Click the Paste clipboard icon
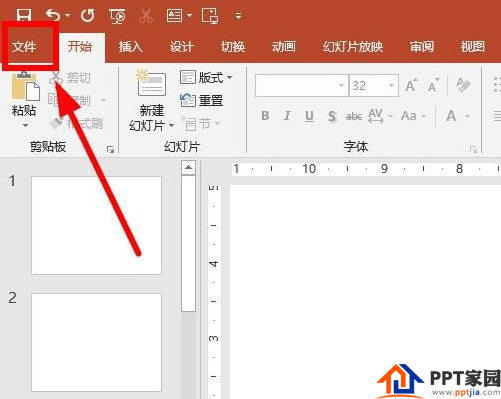This screenshot has height=399, width=501. [x=25, y=86]
